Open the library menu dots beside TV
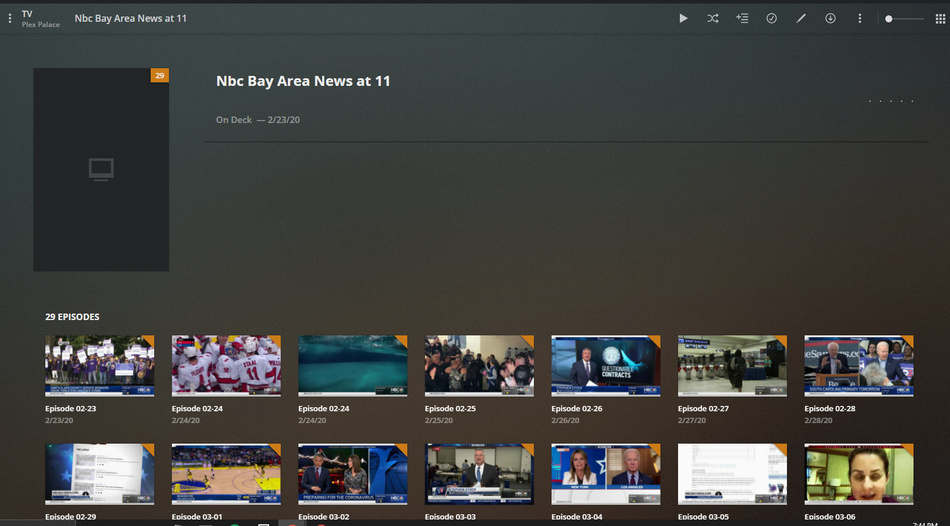Image resolution: width=950 pixels, height=526 pixels. point(10,18)
